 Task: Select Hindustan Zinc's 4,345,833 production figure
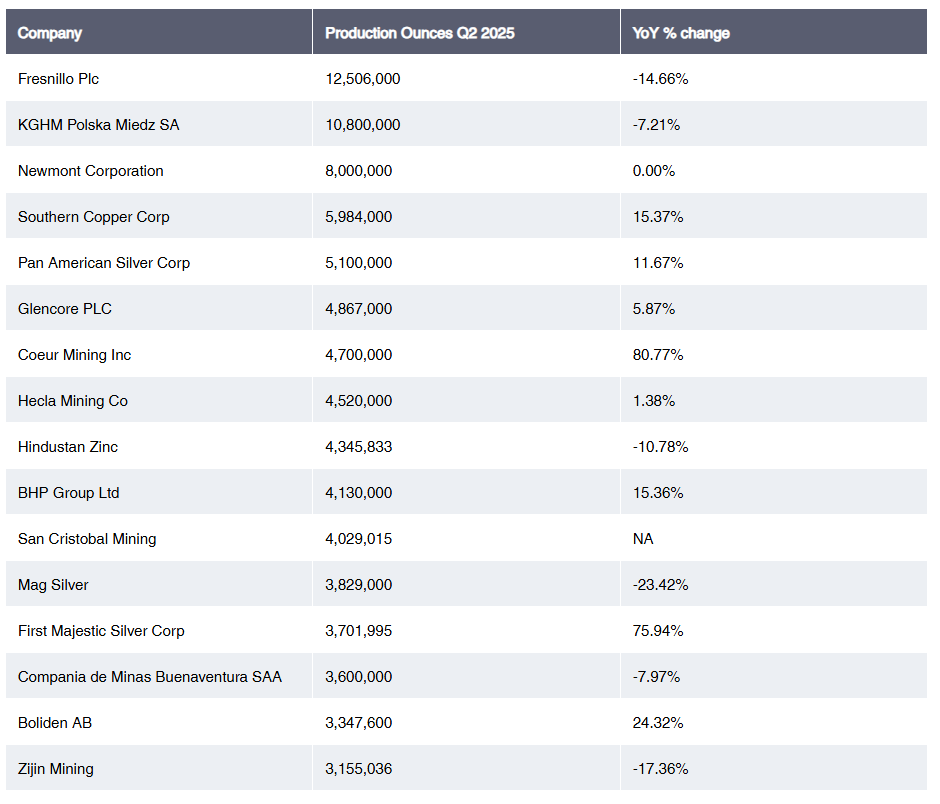tap(359, 447)
